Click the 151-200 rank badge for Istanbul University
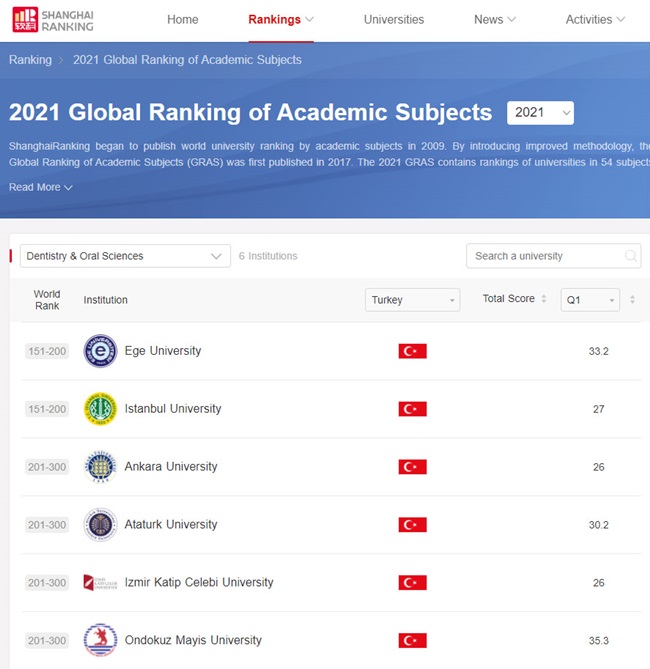Image resolution: width=650 pixels, height=669 pixels. pyautogui.click(x=47, y=409)
